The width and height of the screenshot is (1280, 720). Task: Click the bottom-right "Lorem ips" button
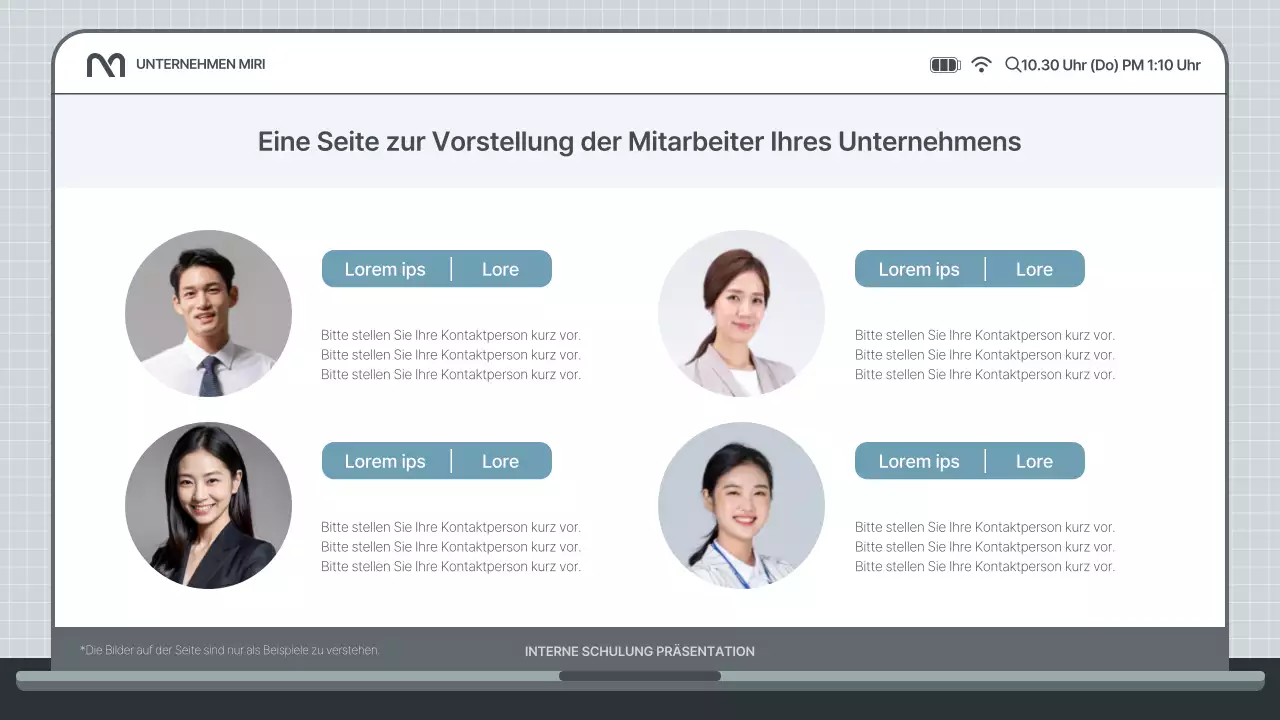918,460
